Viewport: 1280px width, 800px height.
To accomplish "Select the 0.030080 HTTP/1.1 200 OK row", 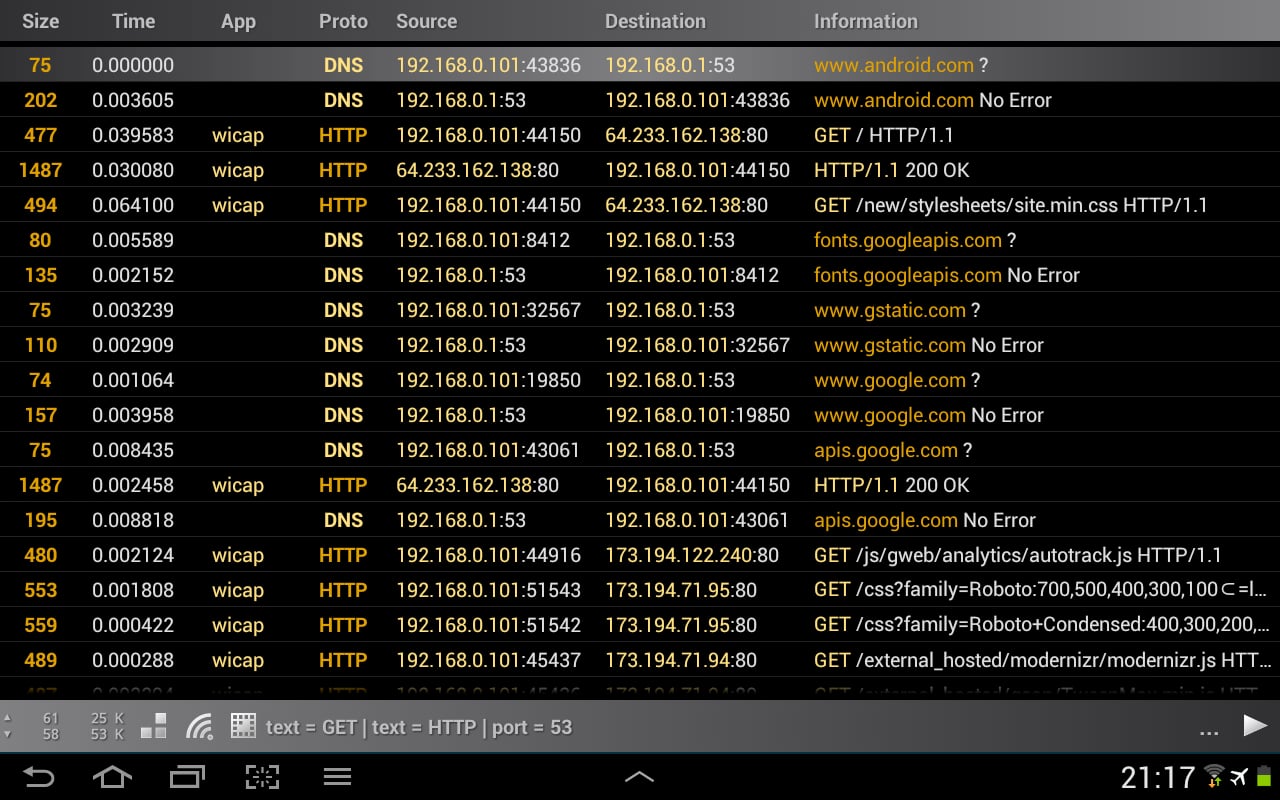I will point(640,170).
